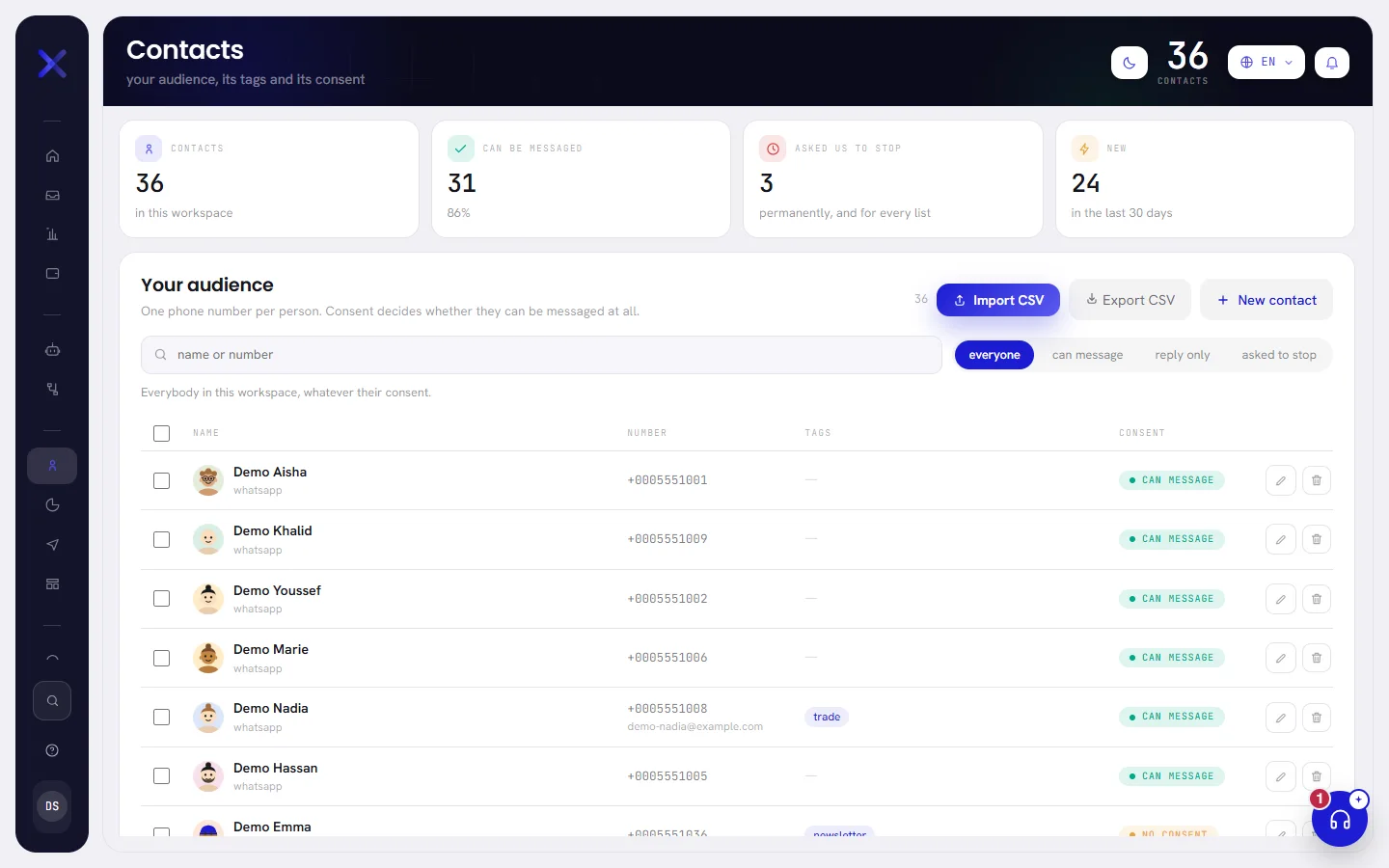Open notifications bell icon
This screenshot has height=868, width=1389.
click(1332, 63)
